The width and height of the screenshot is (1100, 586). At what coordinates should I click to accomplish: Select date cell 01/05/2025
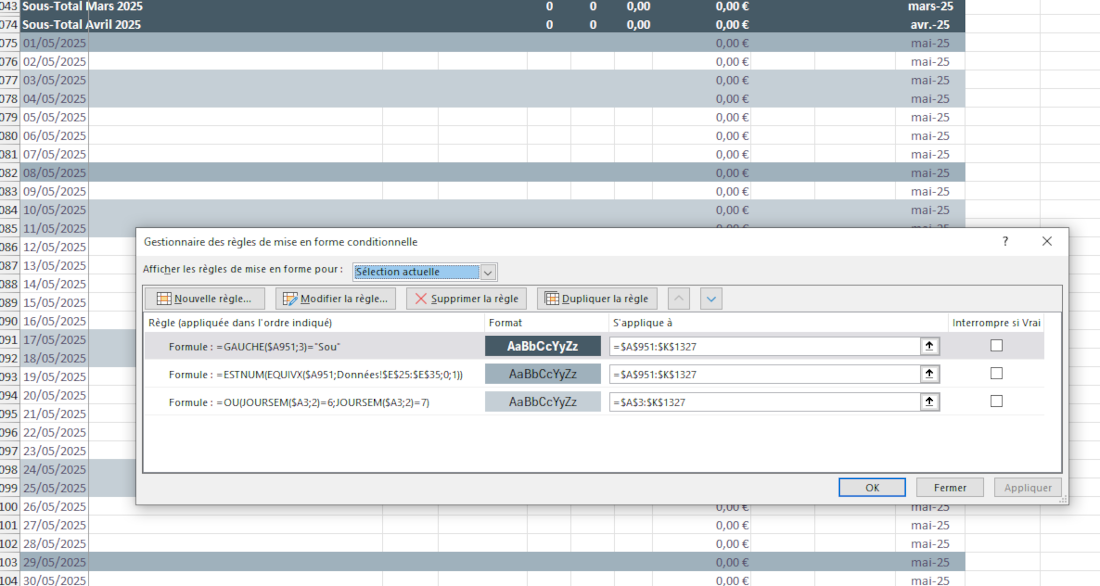pos(54,43)
